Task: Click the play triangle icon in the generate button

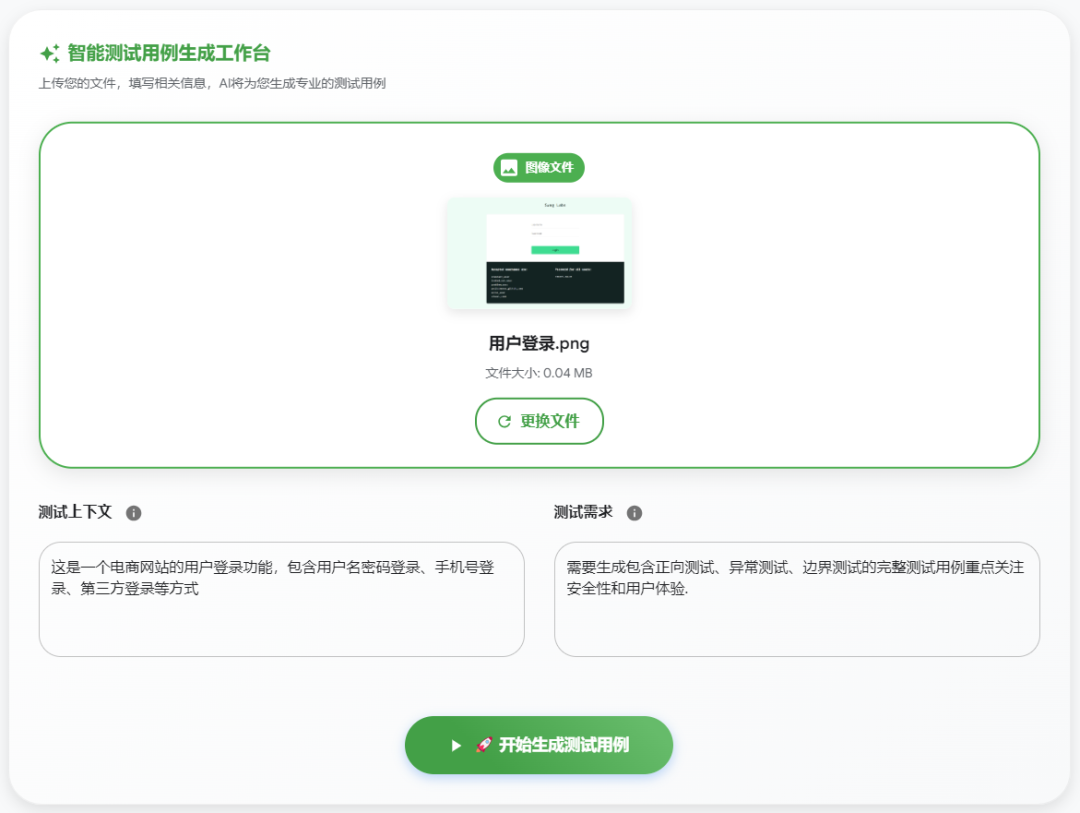Action: [455, 745]
